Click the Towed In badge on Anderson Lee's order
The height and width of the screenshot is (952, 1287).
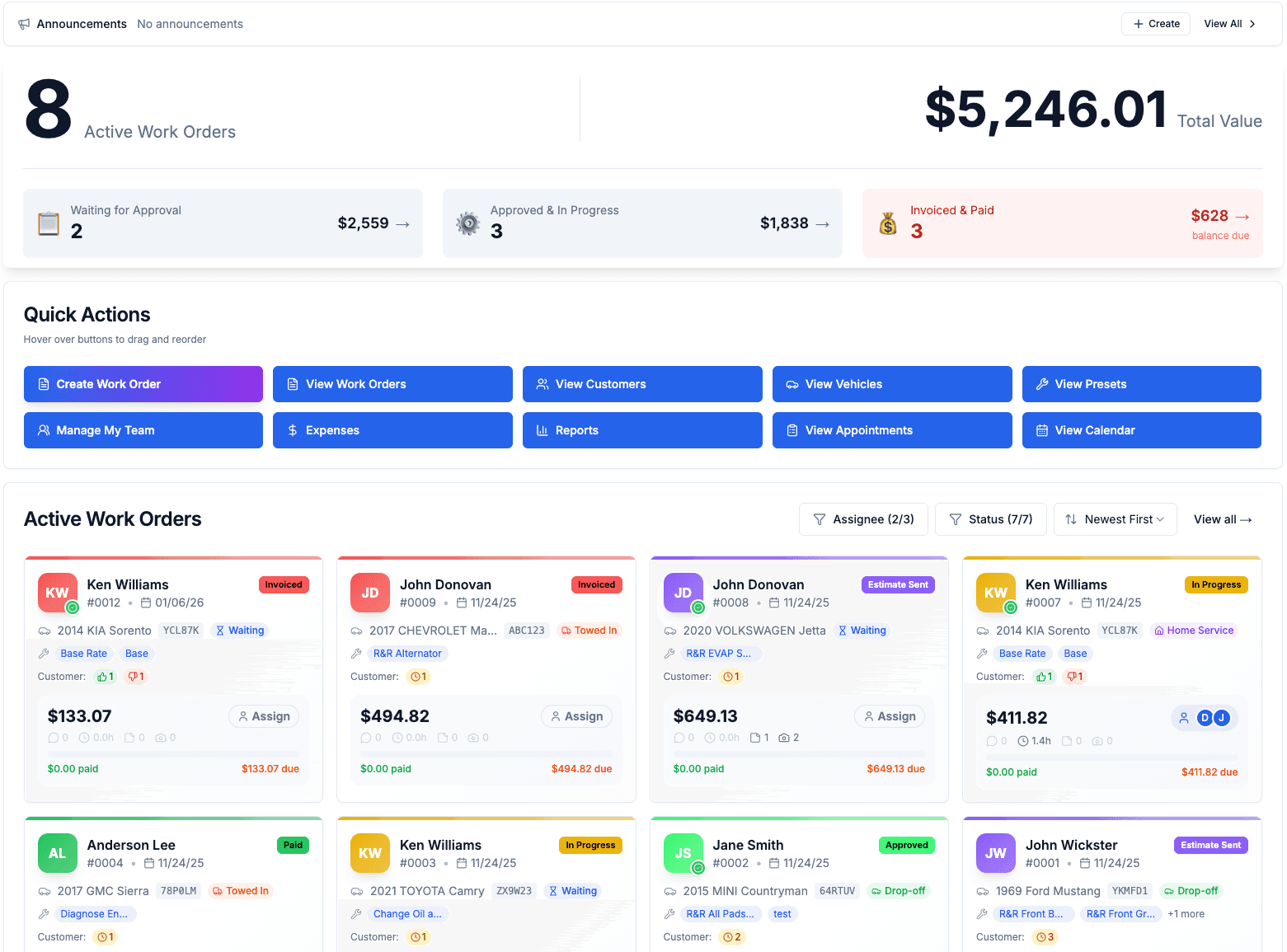tap(241, 890)
